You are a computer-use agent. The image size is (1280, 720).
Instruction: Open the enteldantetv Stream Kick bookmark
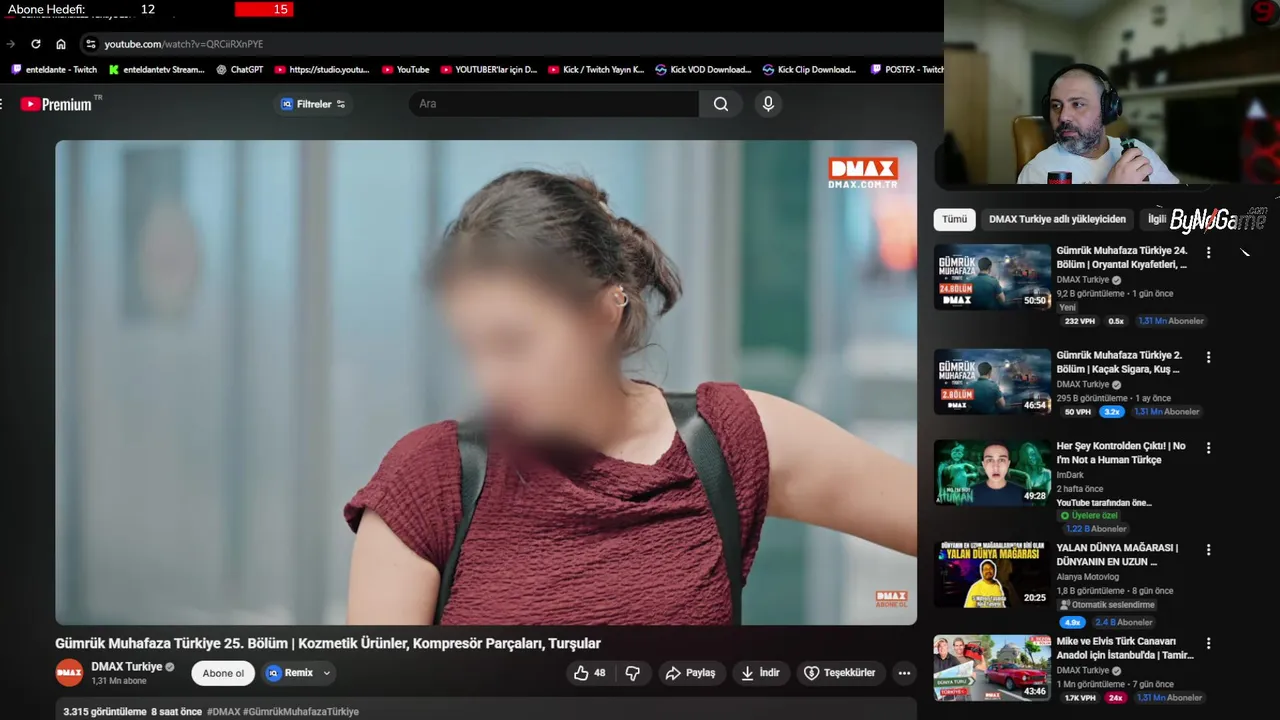[x=156, y=70]
